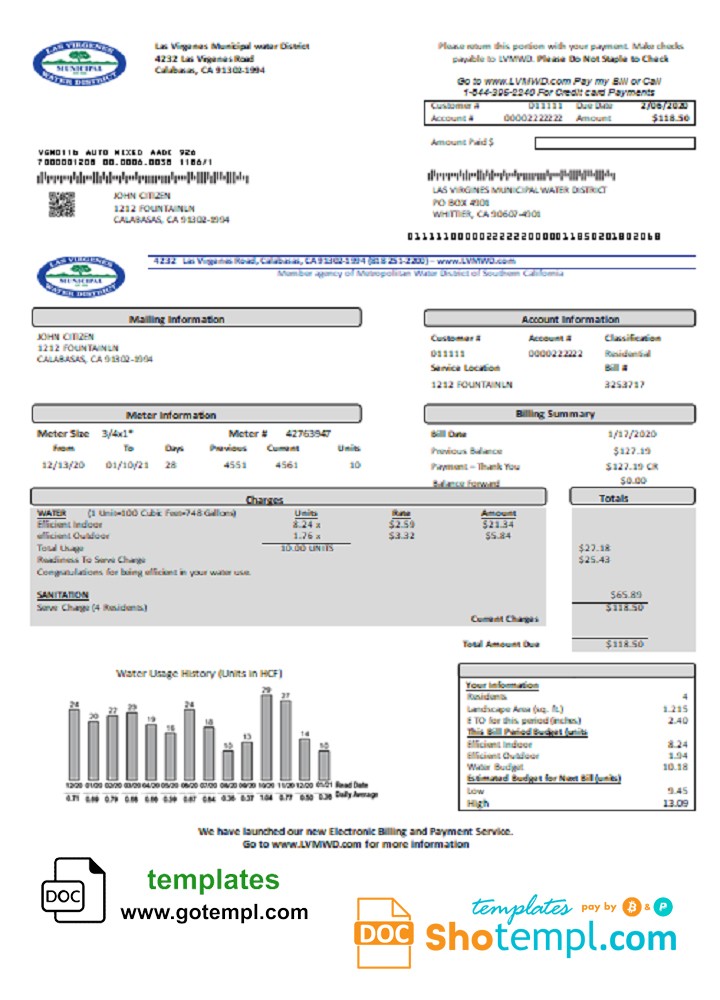This screenshot has width=720, height=1000.
Task: Click the Billing Summary section header
Action: [x=559, y=414]
